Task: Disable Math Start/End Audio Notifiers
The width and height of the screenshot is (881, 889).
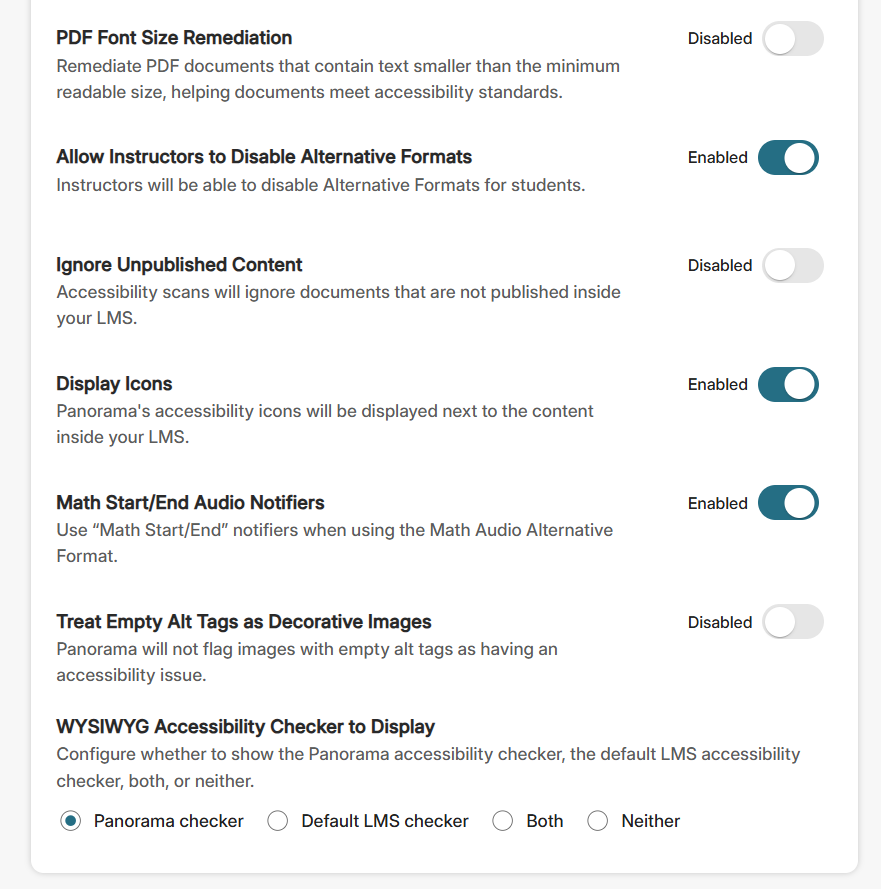Action: coord(788,502)
